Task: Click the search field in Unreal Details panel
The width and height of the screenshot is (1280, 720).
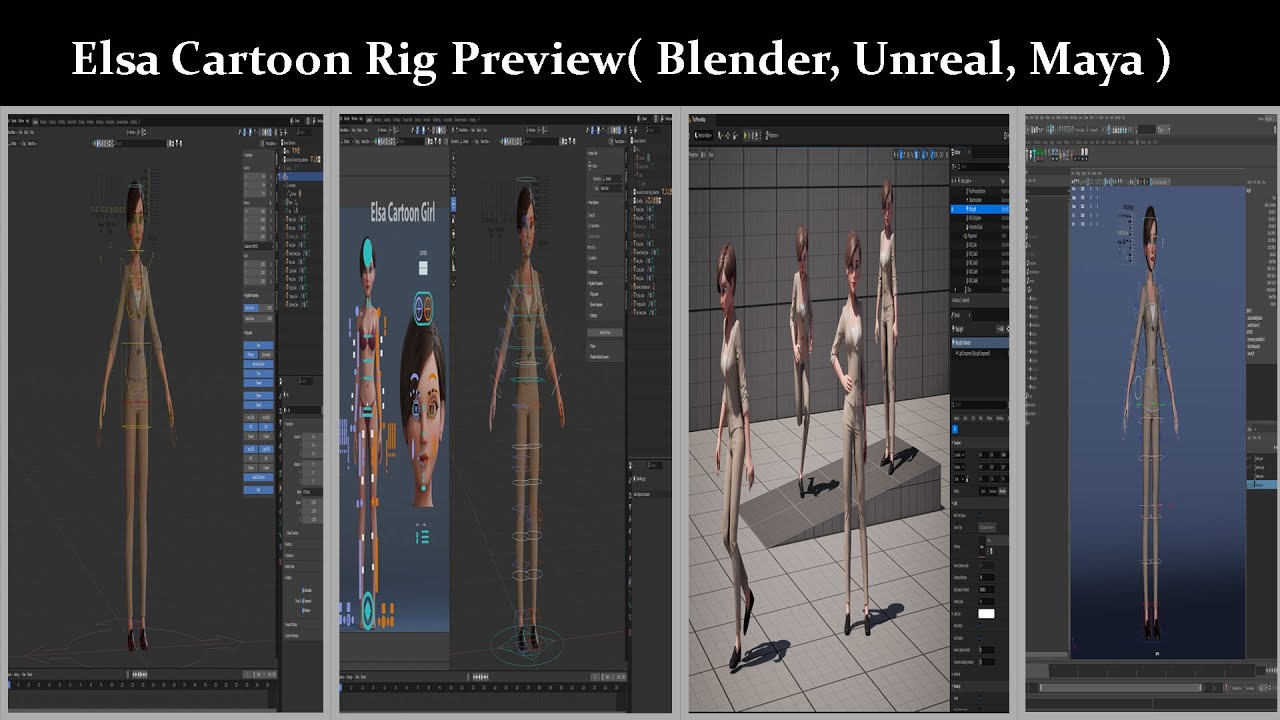Action: [x=980, y=405]
